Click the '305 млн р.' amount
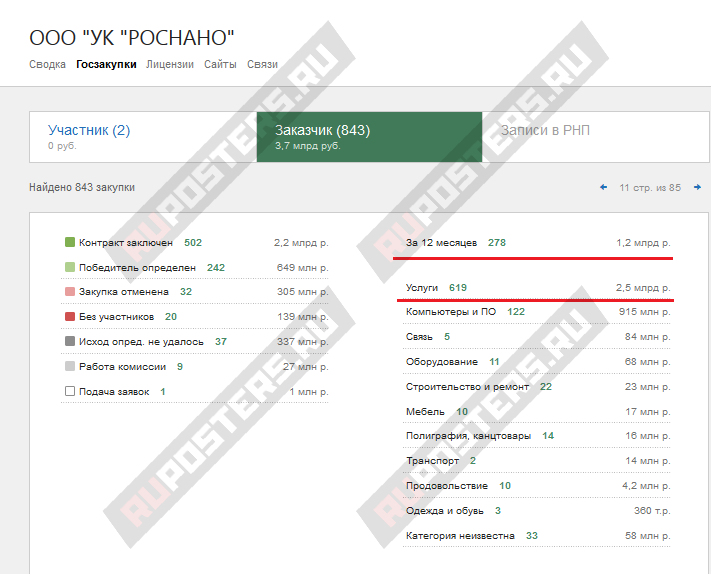 tap(303, 292)
